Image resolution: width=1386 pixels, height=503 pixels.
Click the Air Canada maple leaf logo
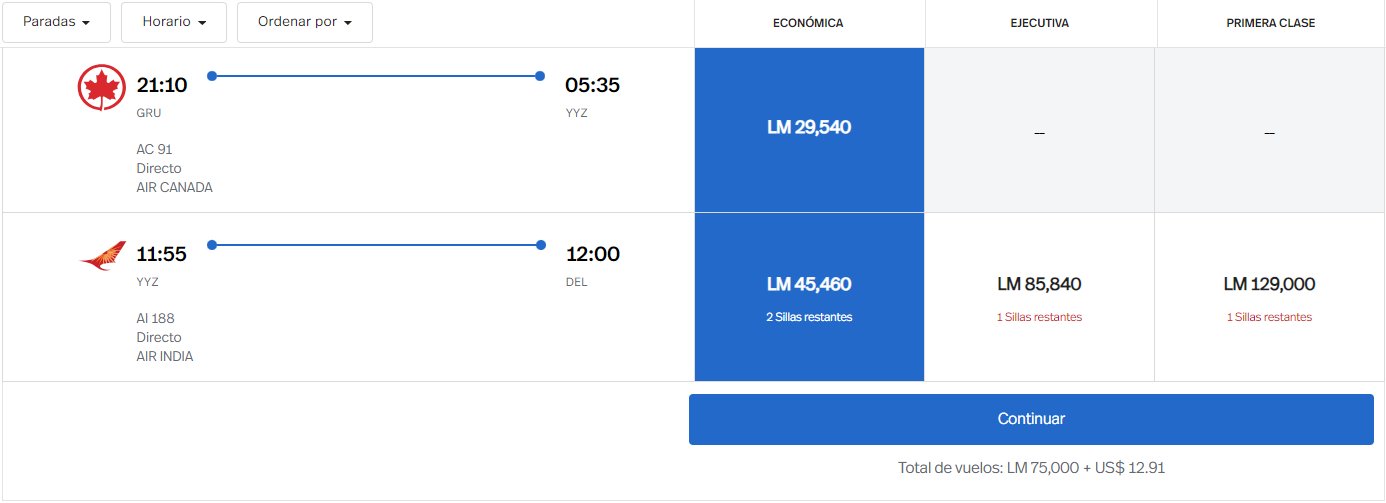(x=101, y=88)
